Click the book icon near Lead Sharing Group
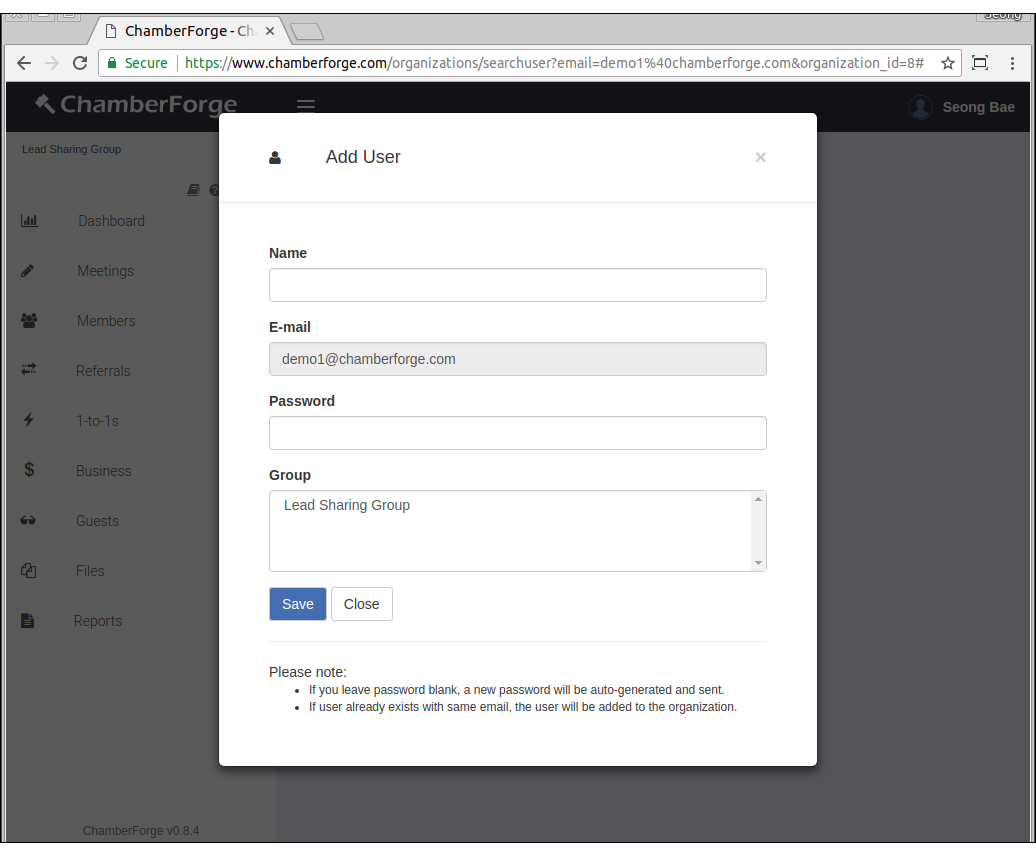 click(193, 190)
